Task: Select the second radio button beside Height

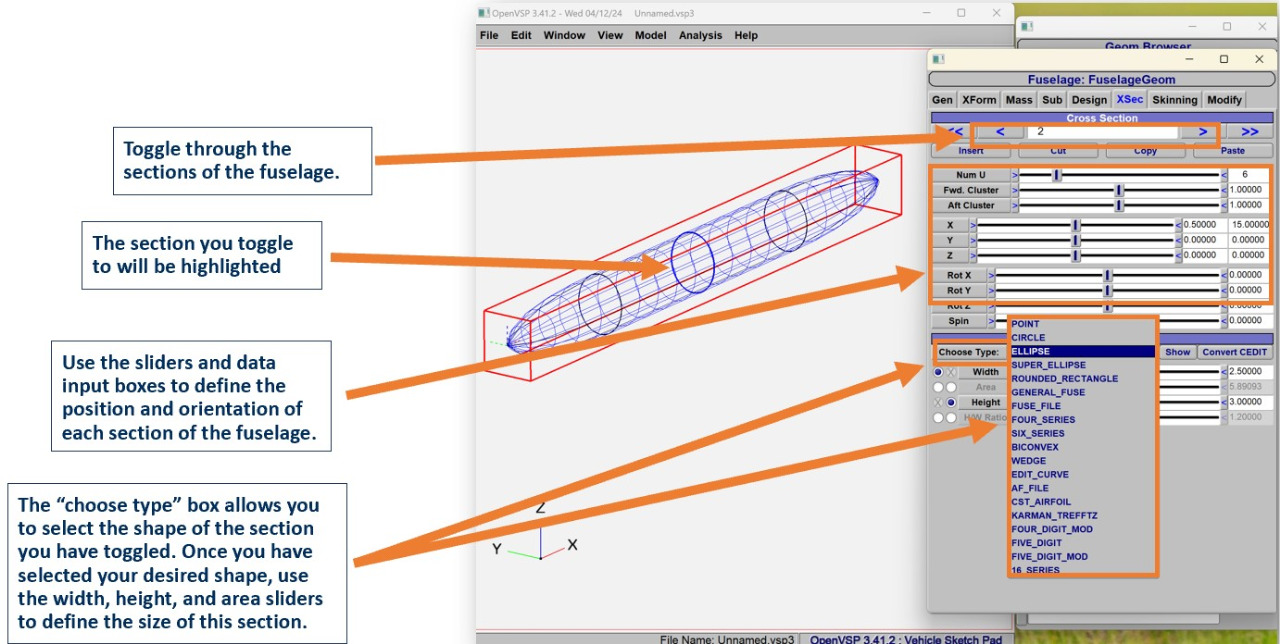Action: coord(951,402)
